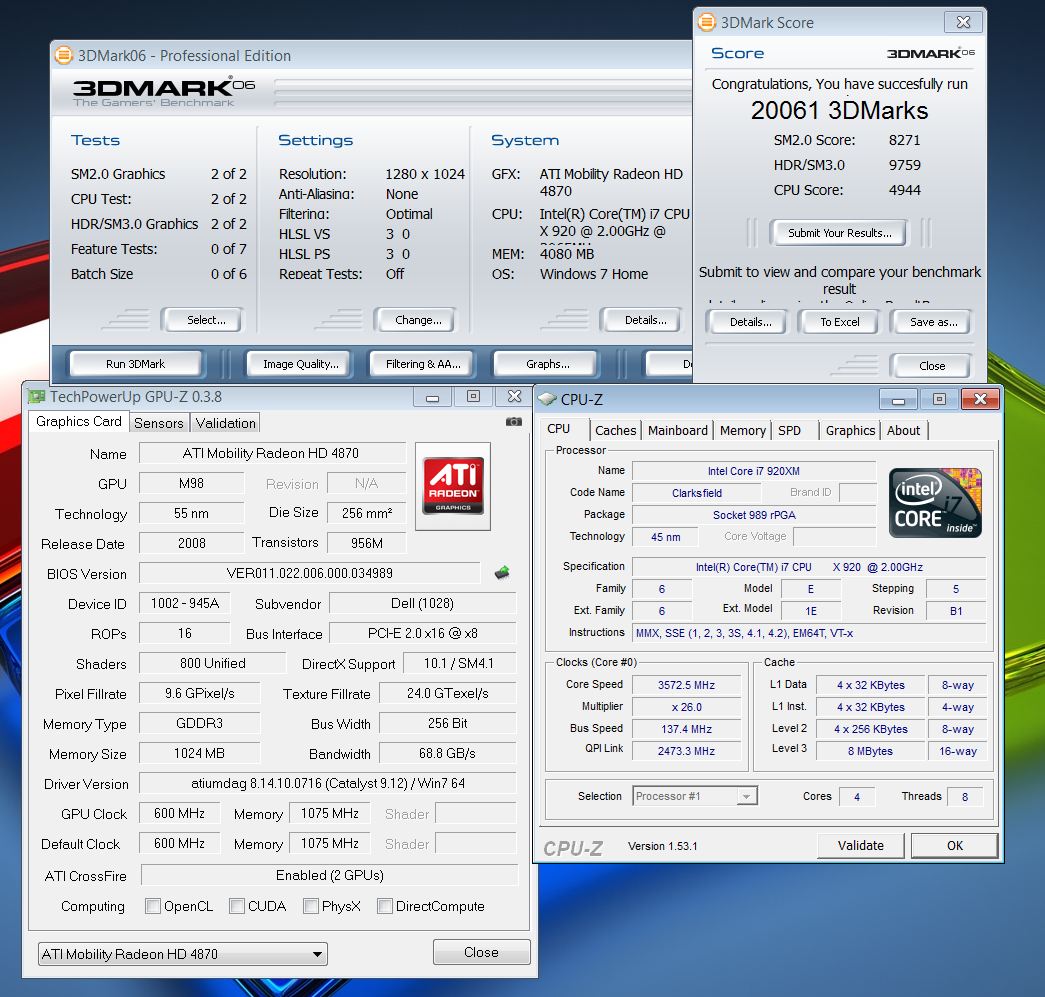Click the Intel Core i7 logo in CPU-Z
The image size is (1045, 997).
(x=935, y=502)
